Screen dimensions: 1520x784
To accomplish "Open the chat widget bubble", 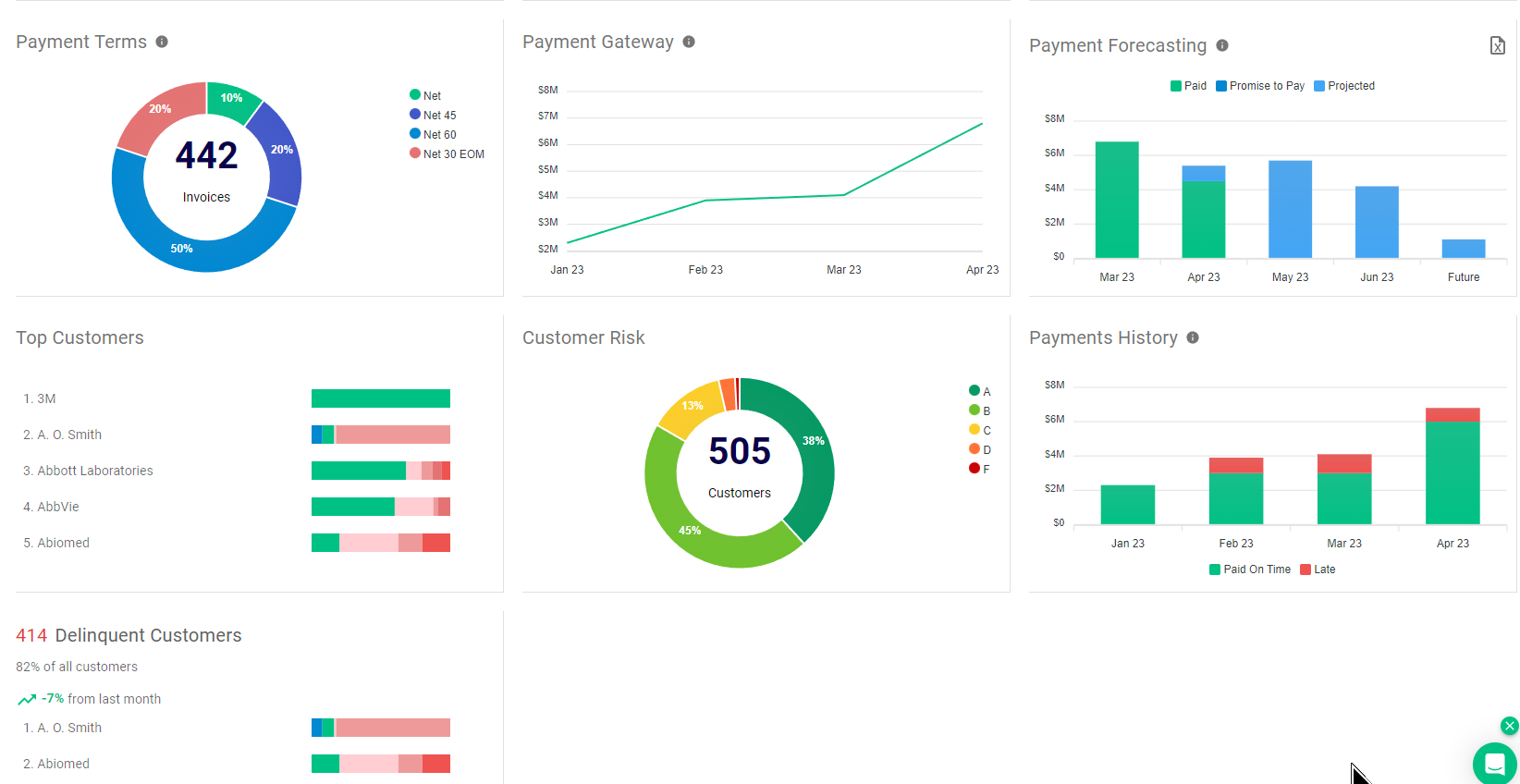I will 1494,764.
